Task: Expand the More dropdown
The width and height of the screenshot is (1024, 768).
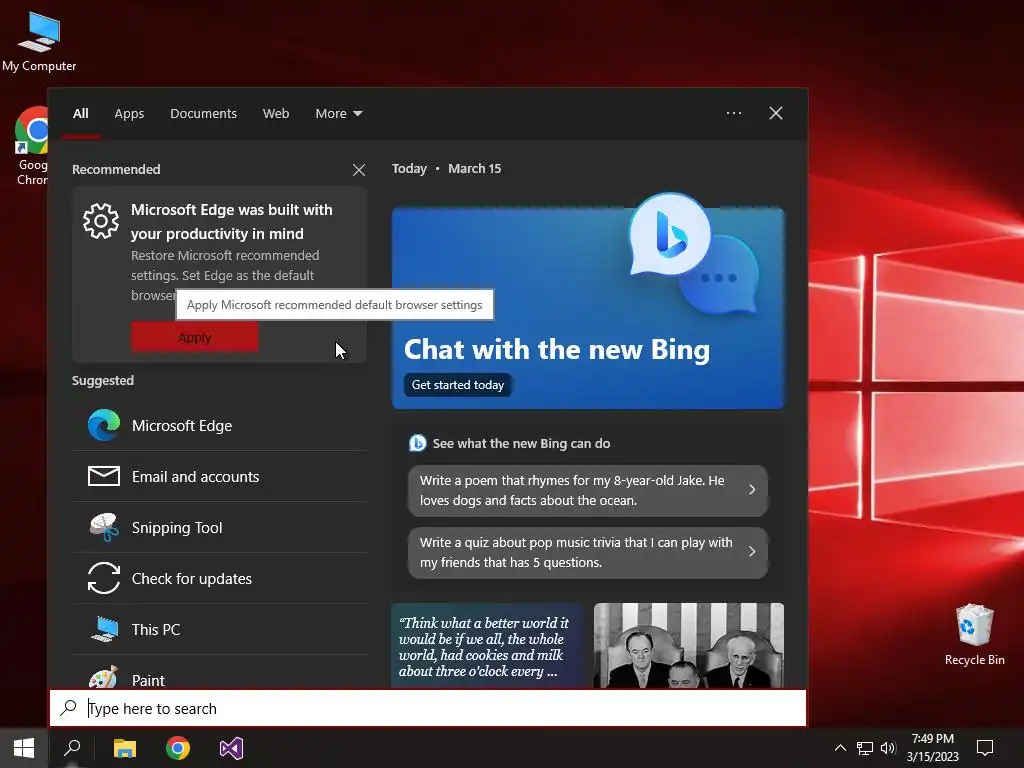Action: [338, 114]
